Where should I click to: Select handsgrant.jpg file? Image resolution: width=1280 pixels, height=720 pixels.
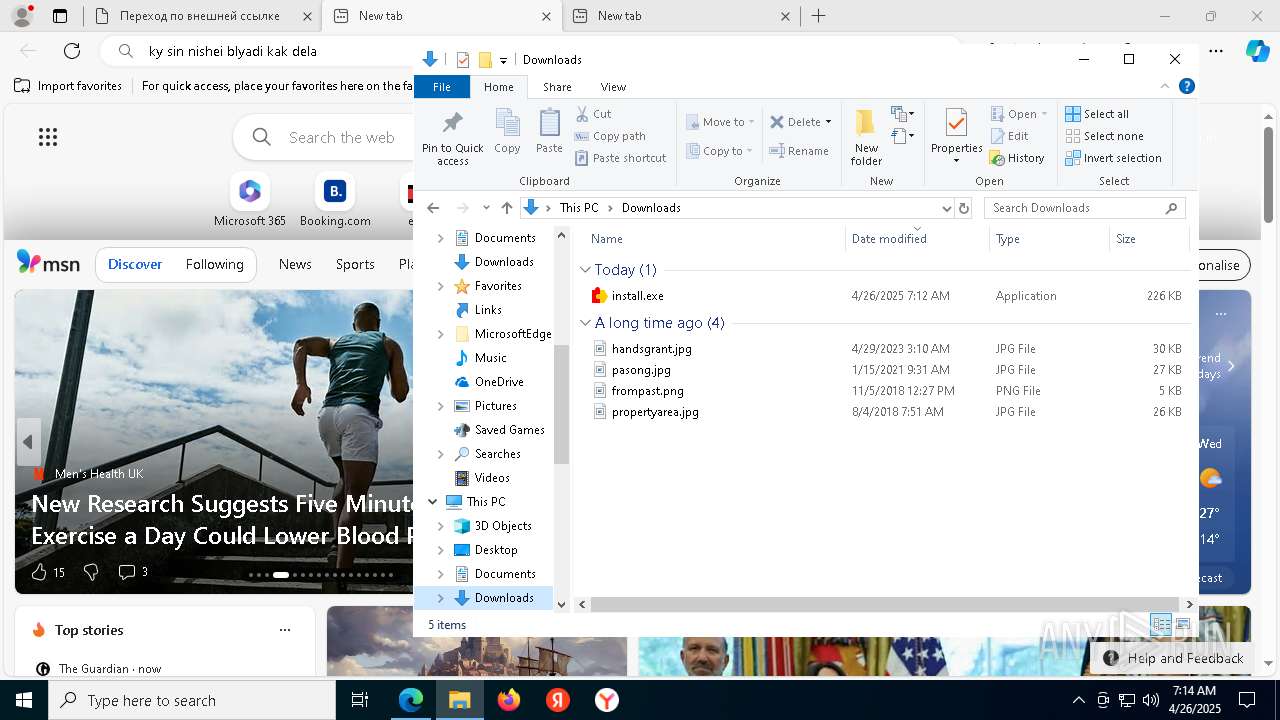click(652, 349)
